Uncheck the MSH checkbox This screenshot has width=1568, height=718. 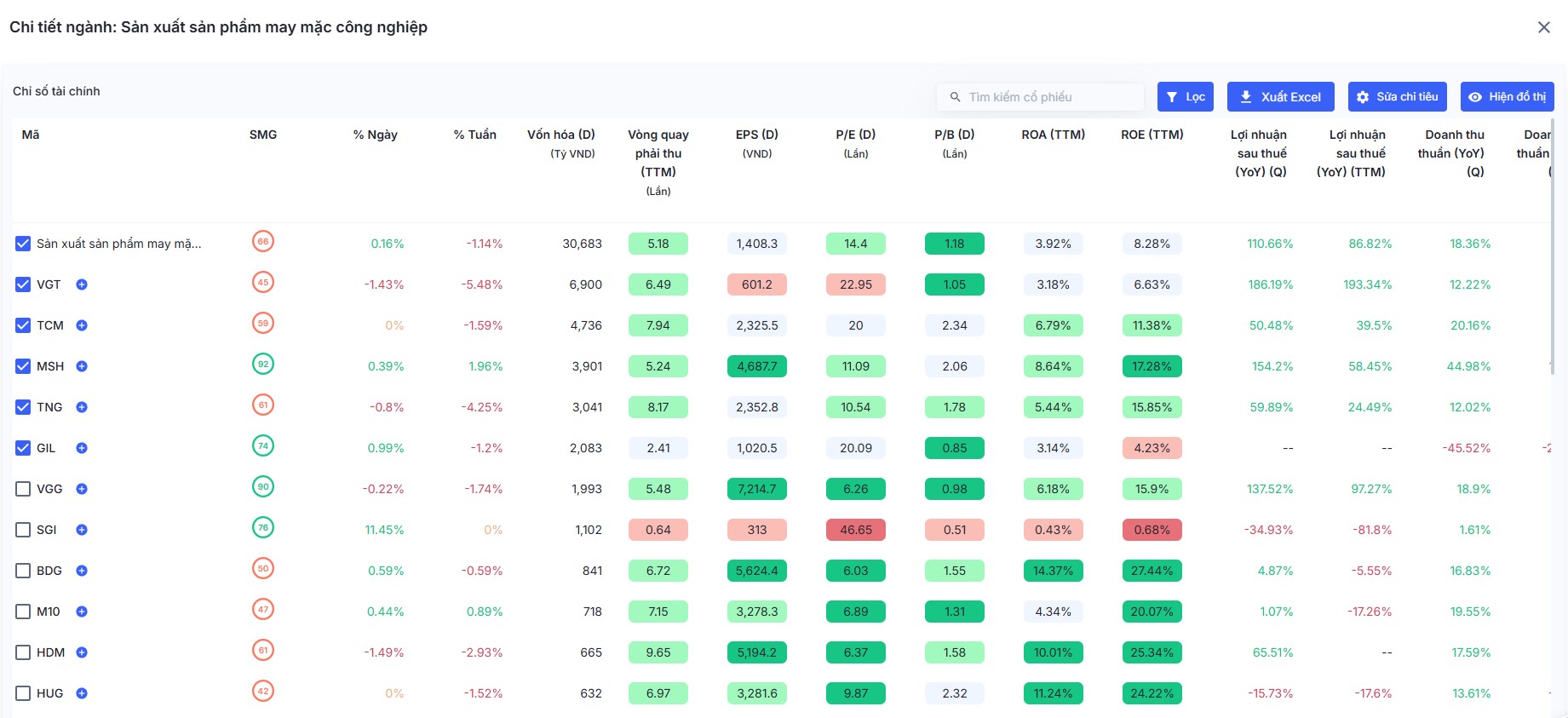[23, 366]
